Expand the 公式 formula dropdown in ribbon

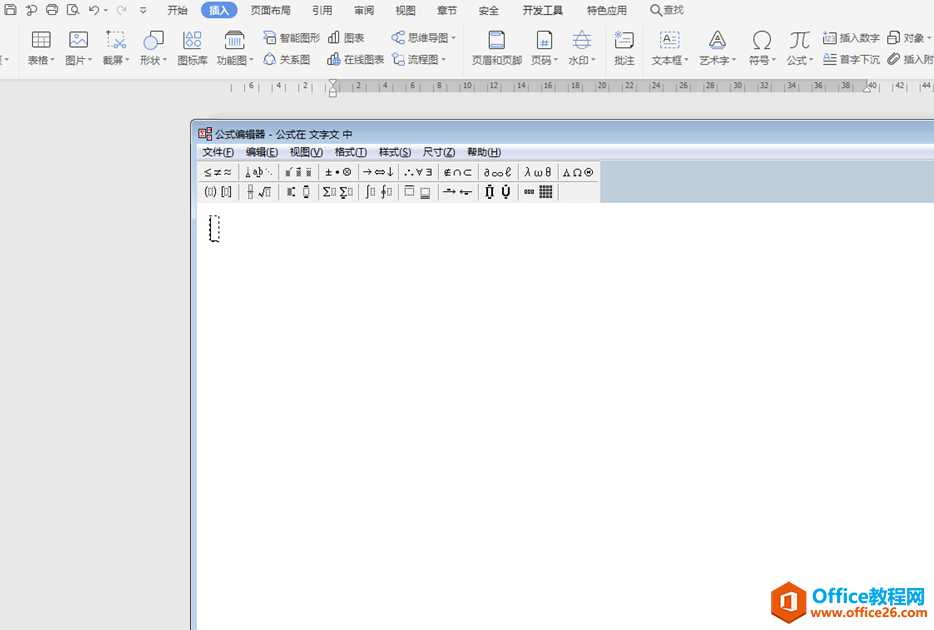pyautogui.click(x=799, y=60)
